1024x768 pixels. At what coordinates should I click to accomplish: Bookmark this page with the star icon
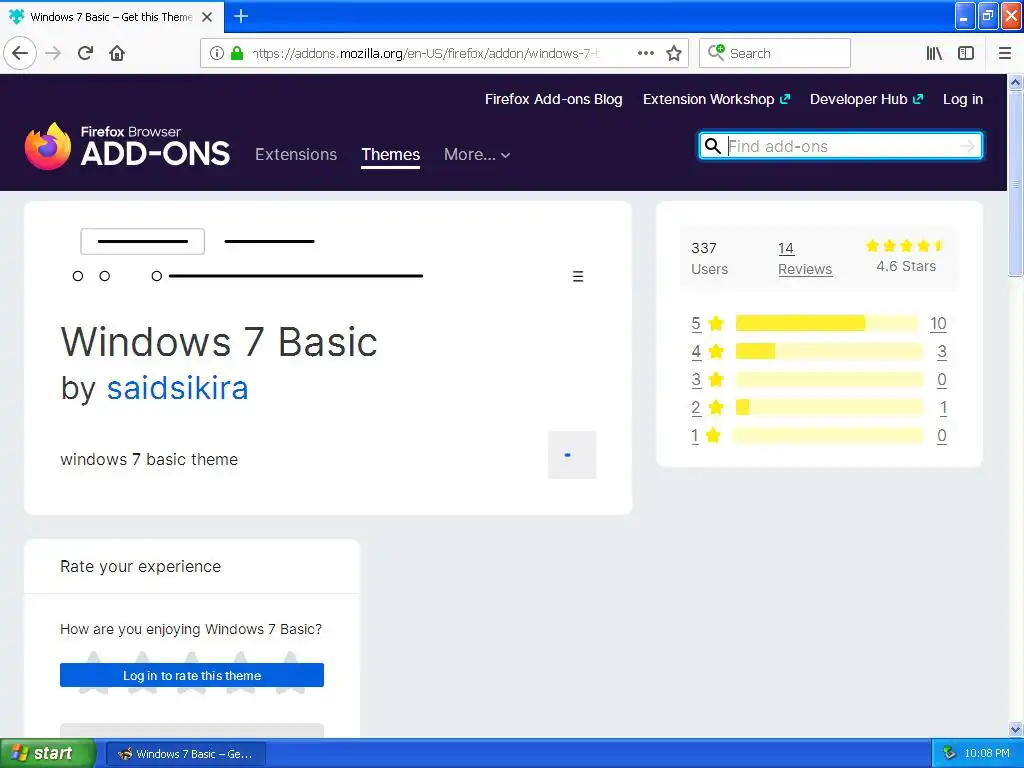pos(674,53)
